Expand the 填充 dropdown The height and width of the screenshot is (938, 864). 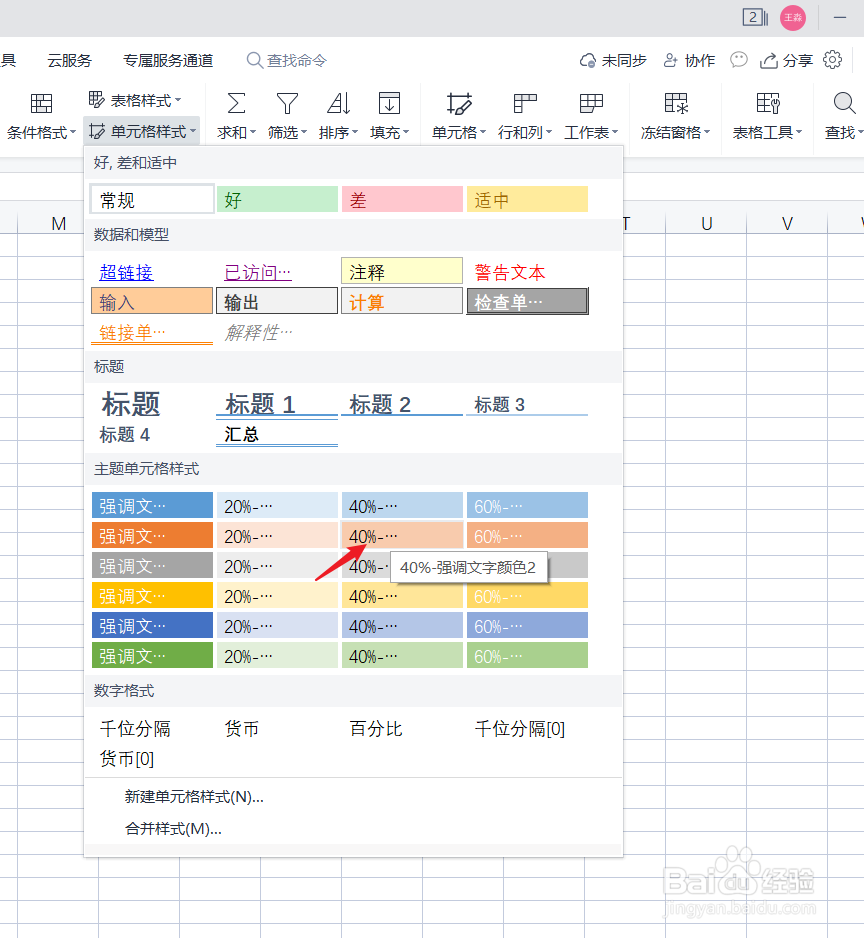(406, 132)
